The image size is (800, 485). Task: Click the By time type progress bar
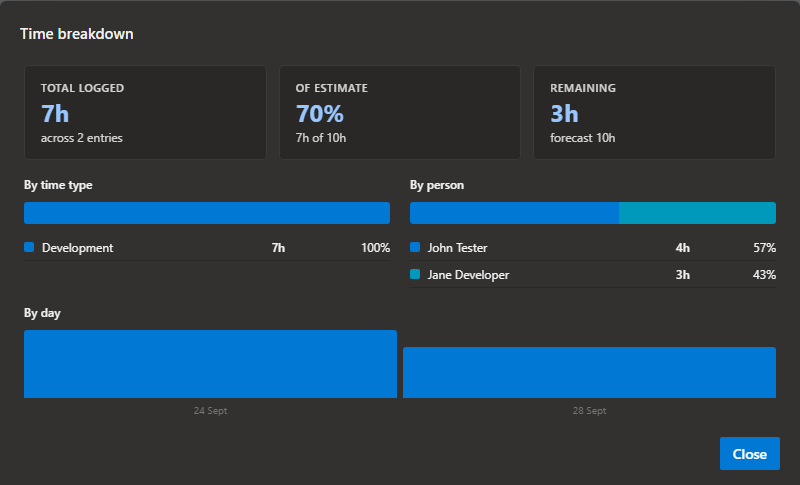coord(207,213)
